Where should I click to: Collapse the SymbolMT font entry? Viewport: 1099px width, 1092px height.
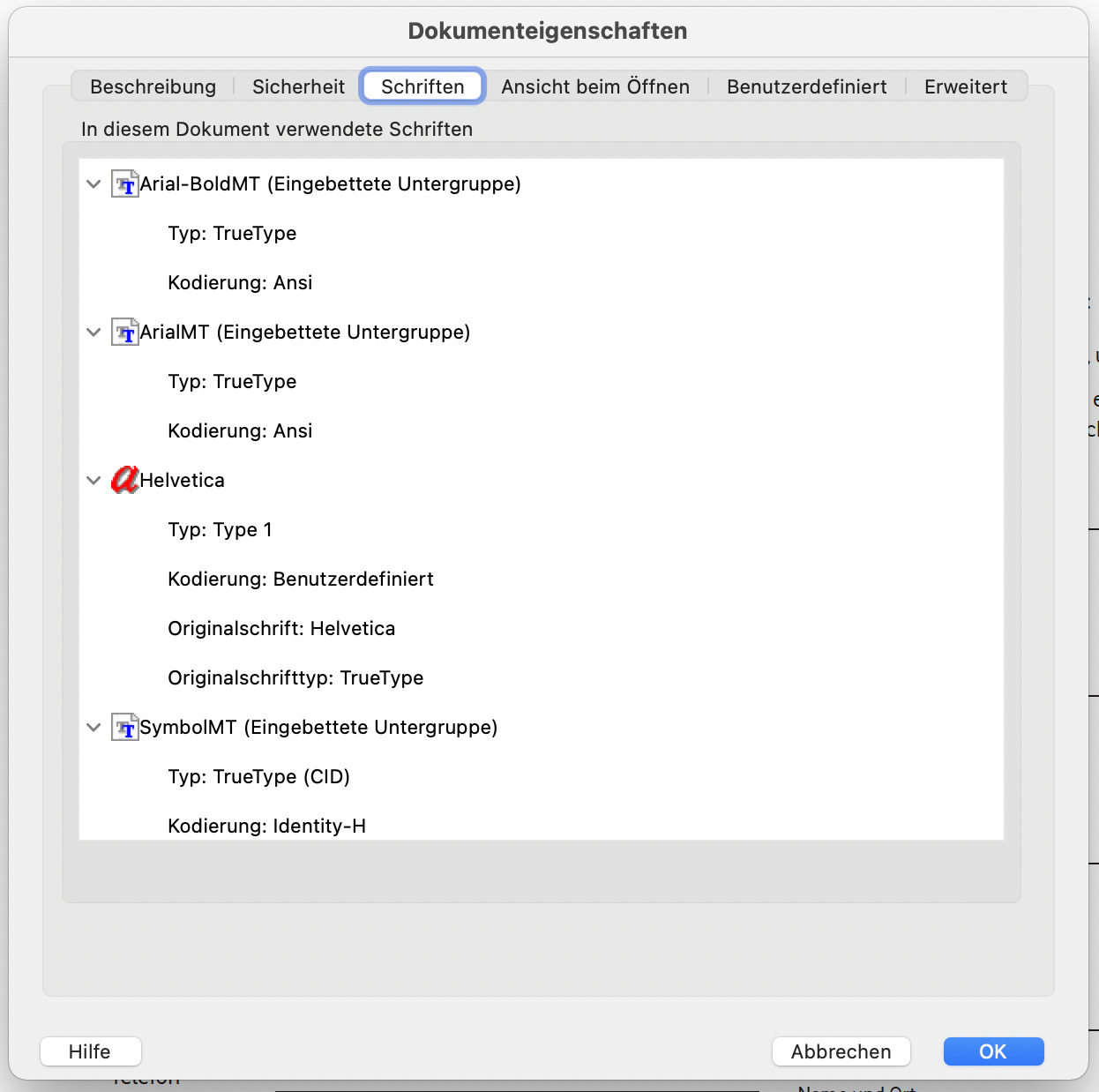coord(93,728)
